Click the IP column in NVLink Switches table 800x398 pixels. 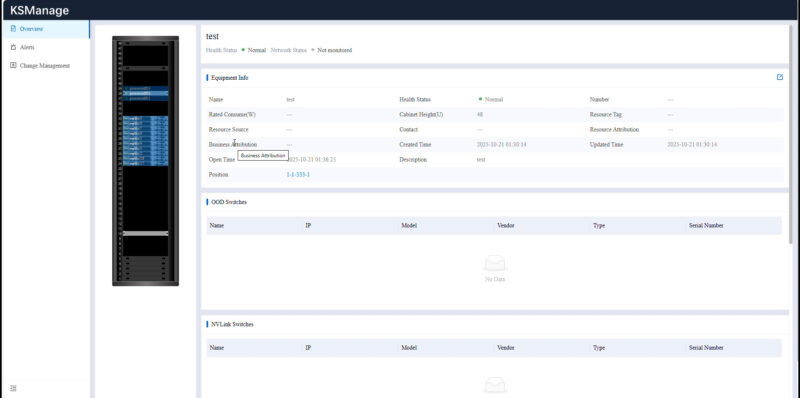(308, 348)
